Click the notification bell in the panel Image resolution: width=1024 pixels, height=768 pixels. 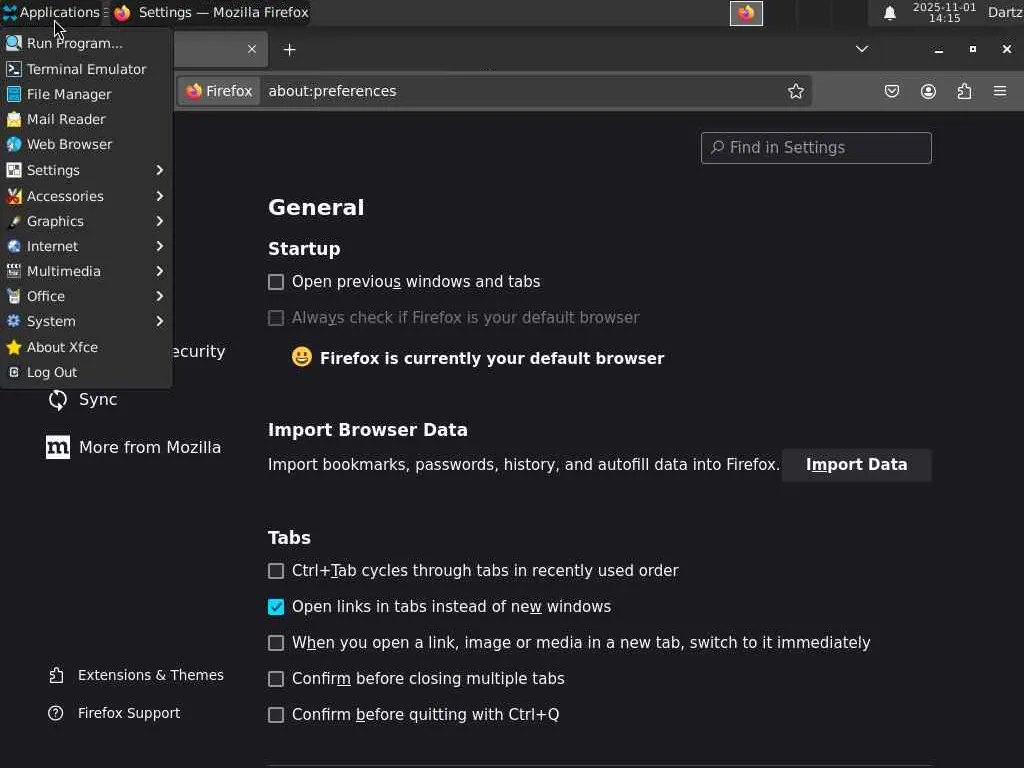point(889,13)
